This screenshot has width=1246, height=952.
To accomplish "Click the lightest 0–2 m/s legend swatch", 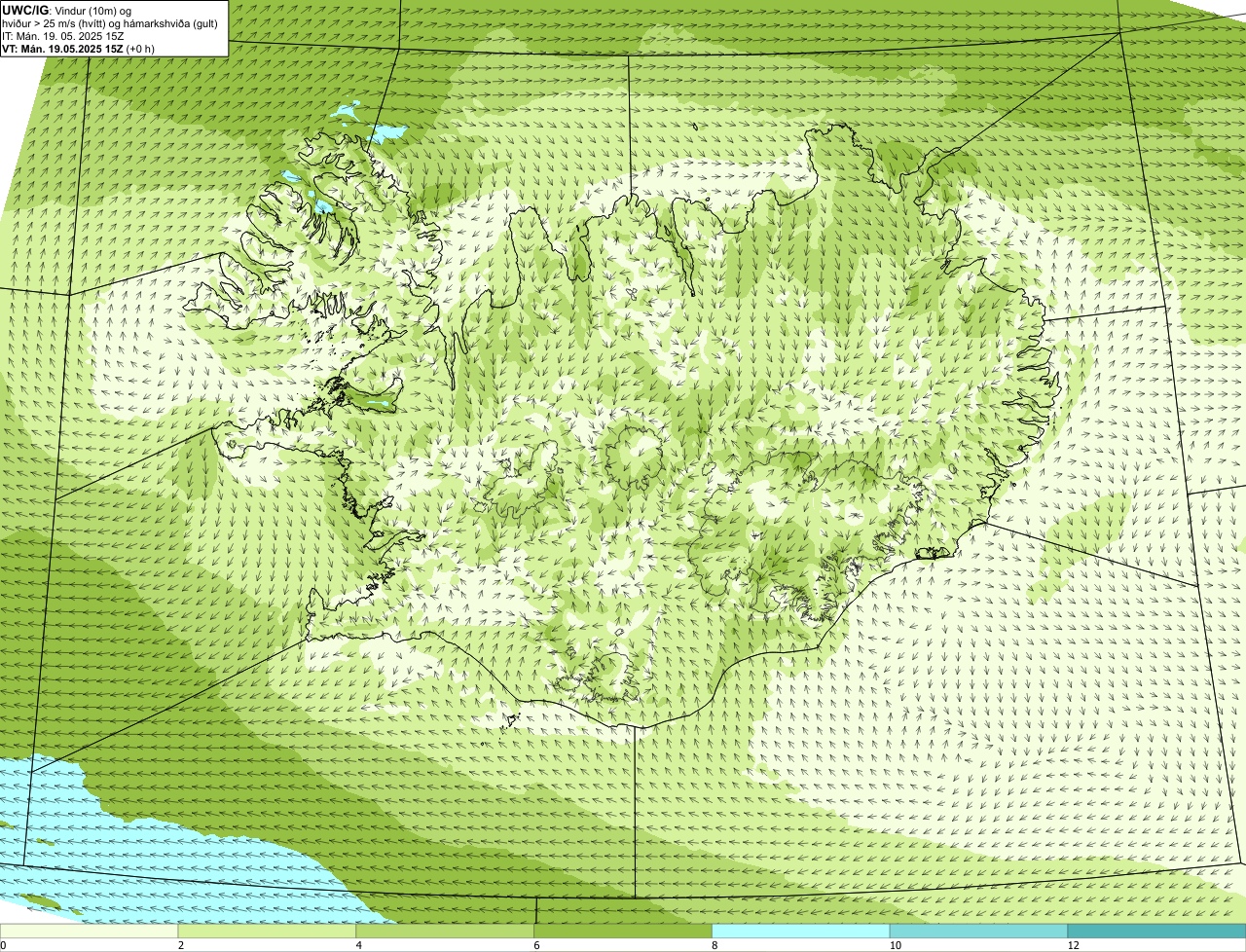I will [x=90, y=932].
